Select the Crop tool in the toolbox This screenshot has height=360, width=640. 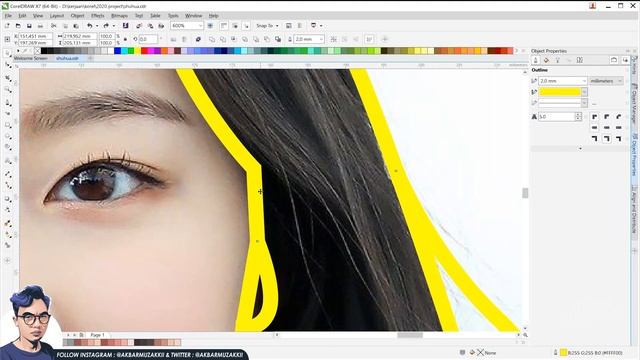point(8,78)
